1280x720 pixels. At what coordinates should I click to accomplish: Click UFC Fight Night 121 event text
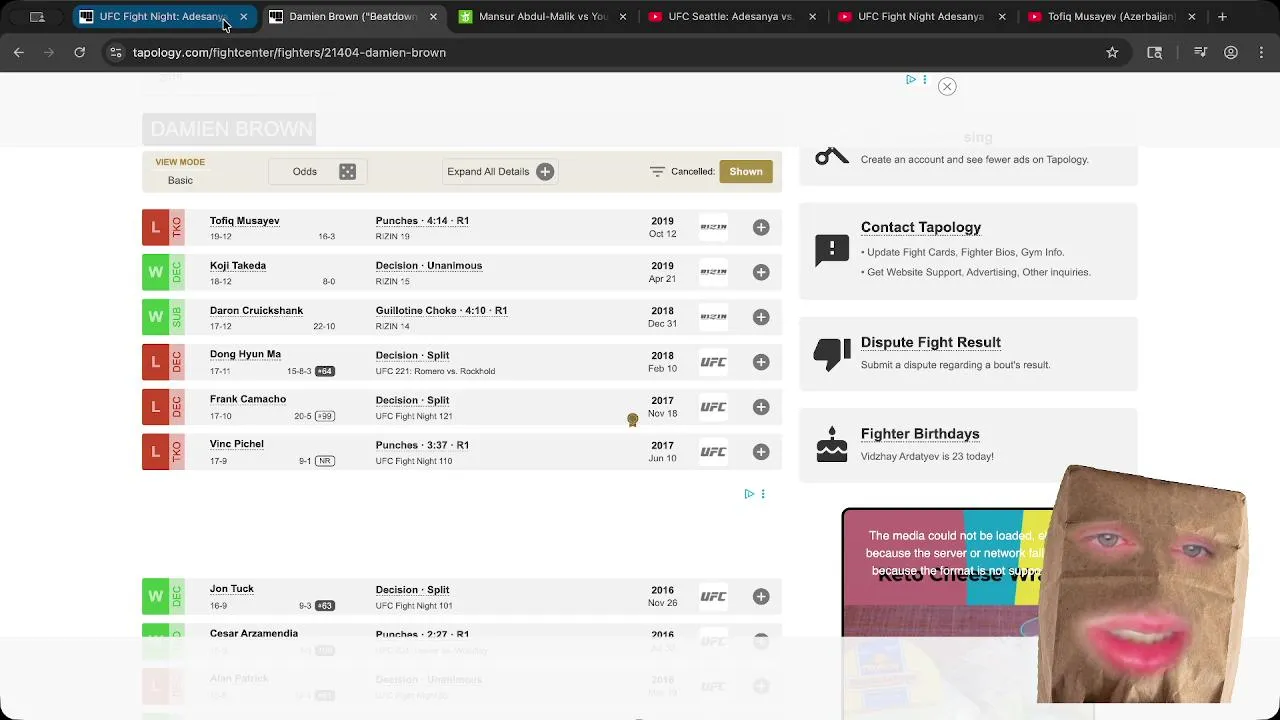pyautogui.click(x=414, y=416)
